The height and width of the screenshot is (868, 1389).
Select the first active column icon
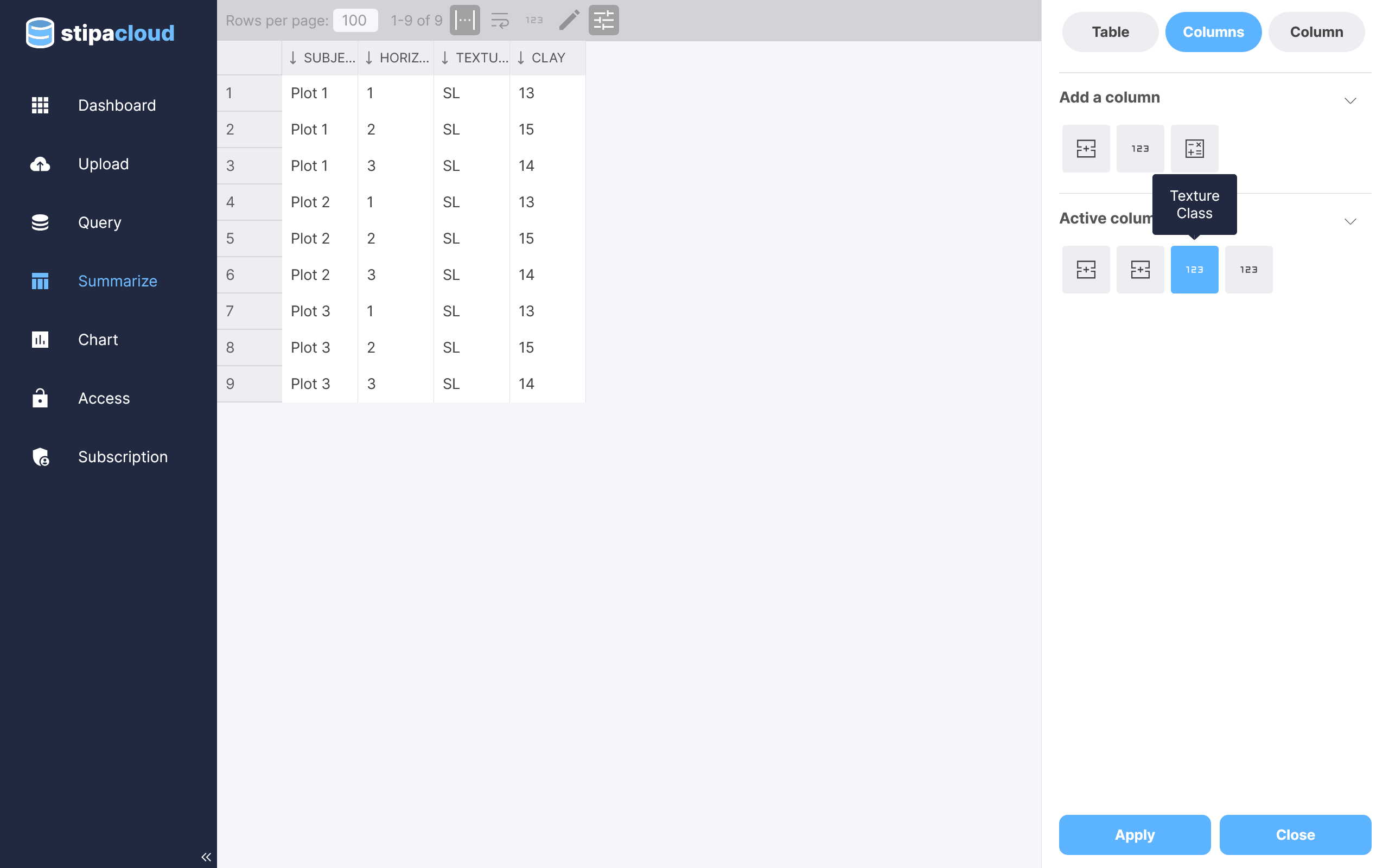coord(1085,270)
